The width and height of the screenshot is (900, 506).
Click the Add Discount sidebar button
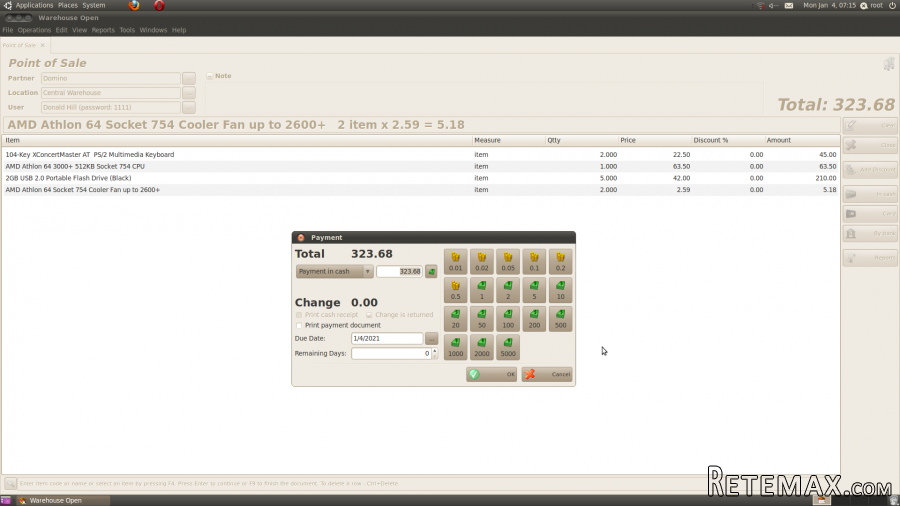pyautogui.click(x=870, y=169)
